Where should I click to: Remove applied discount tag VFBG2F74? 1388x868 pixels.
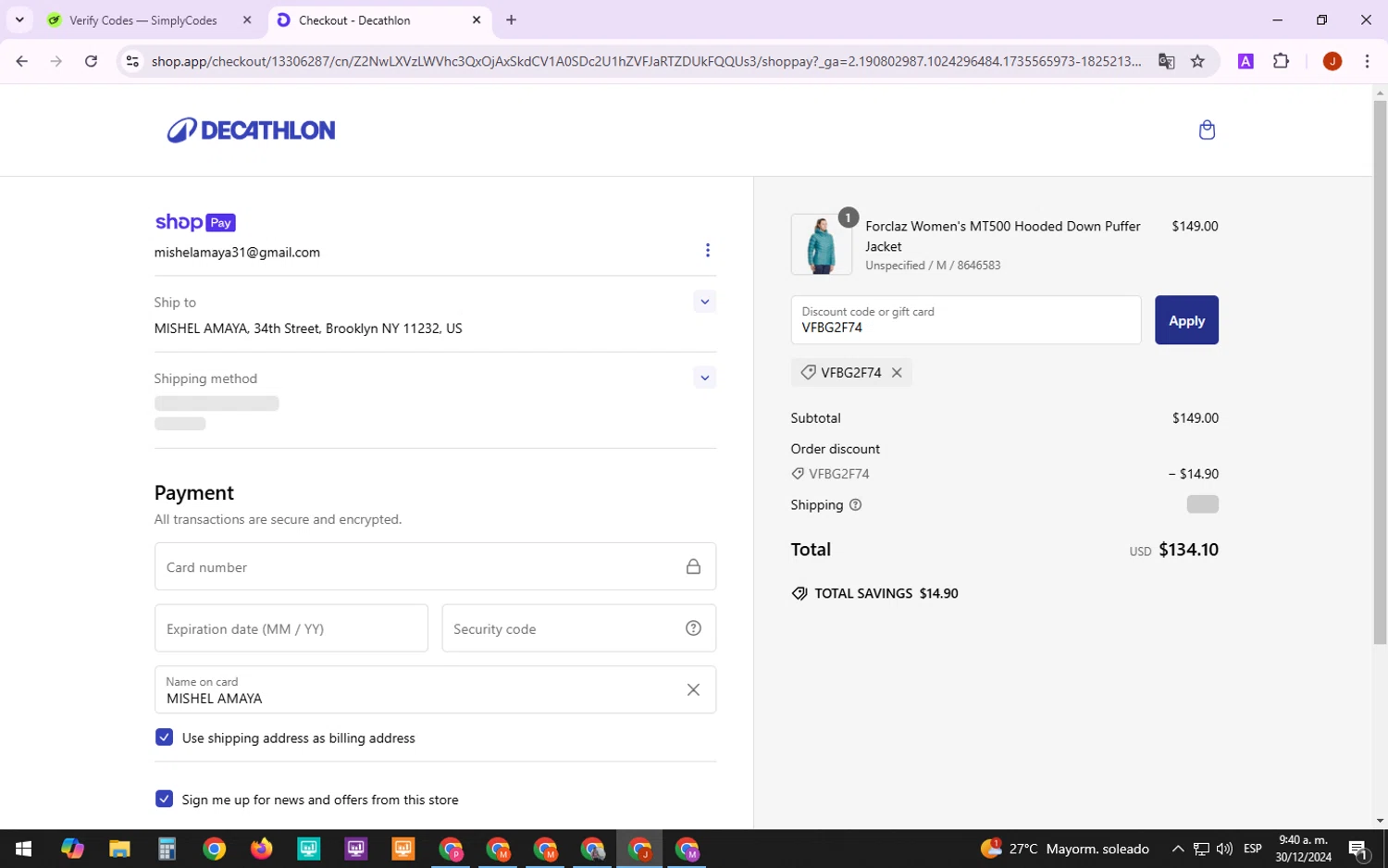point(897,373)
